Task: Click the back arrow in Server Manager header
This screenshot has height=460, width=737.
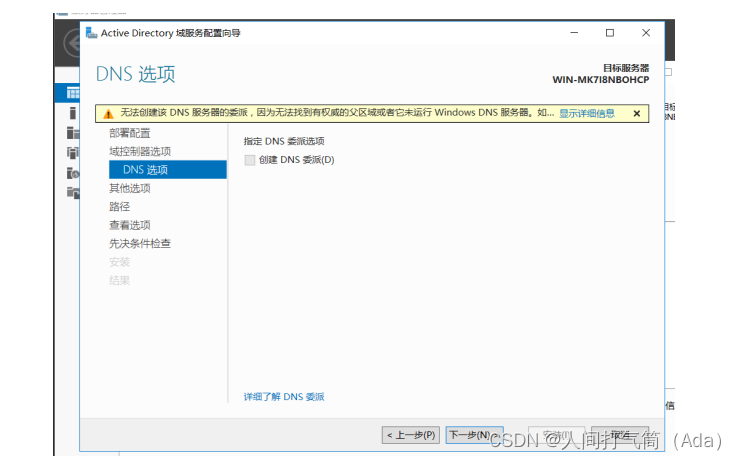Action: click(72, 44)
